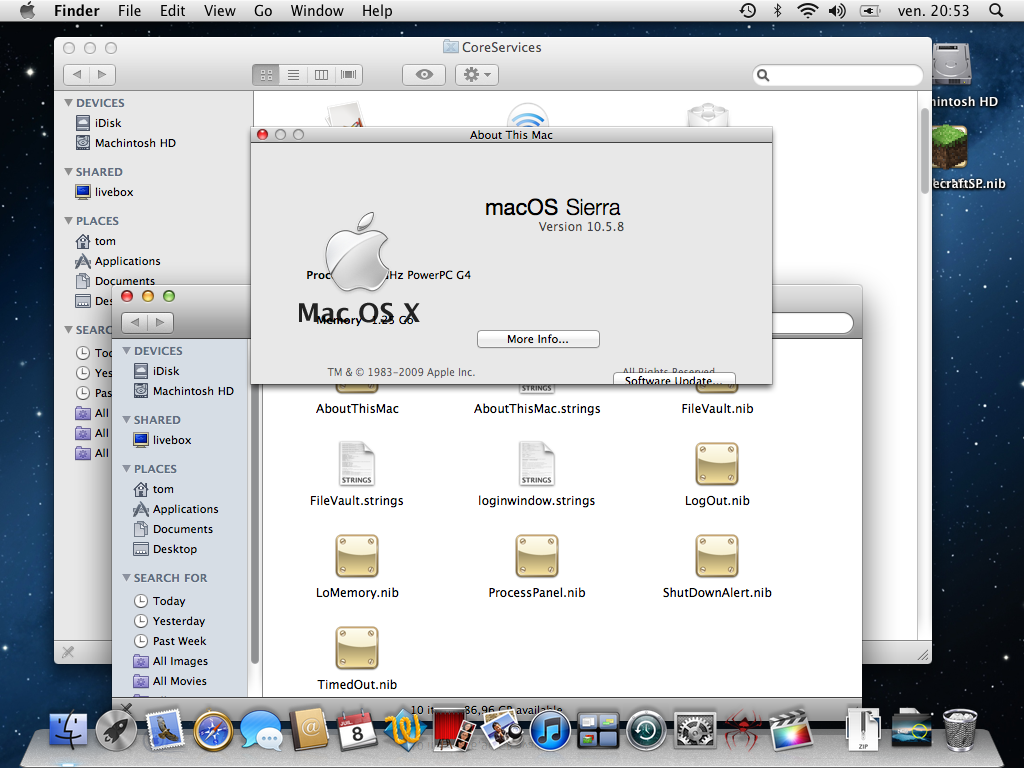Select the loginwindow.strings file icon
Screen dimensions: 1024x768
pyautogui.click(x=536, y=464)
